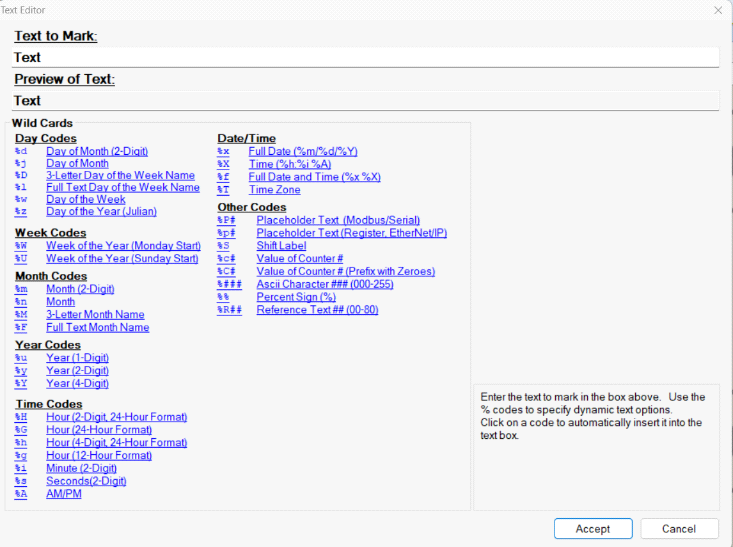The image size is (733, 547).
Task: Click inside the Text to Mark field
Action: [x=366, y=58]
